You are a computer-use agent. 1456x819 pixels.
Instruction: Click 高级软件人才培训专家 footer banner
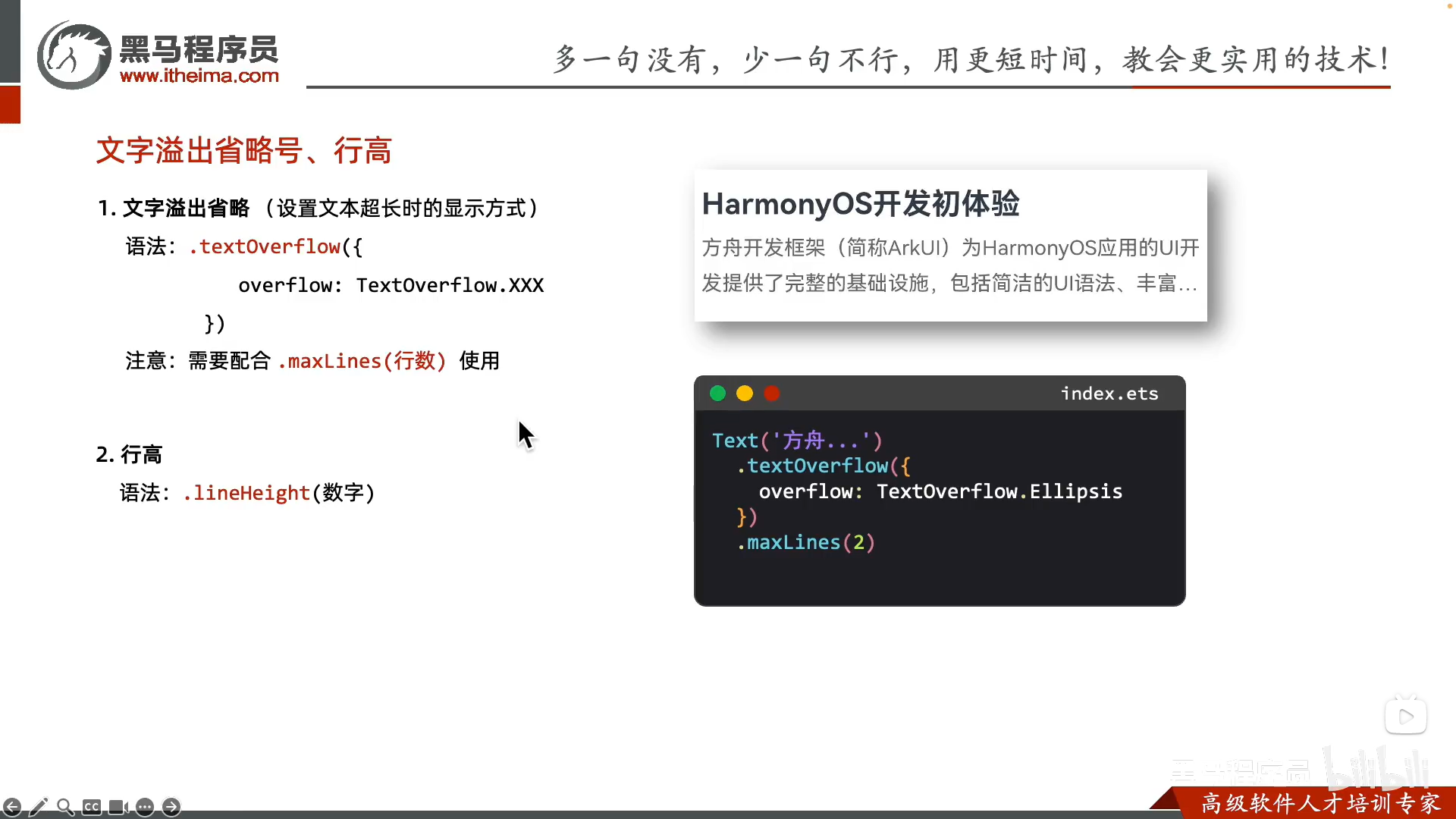[x=1321, y=803]
